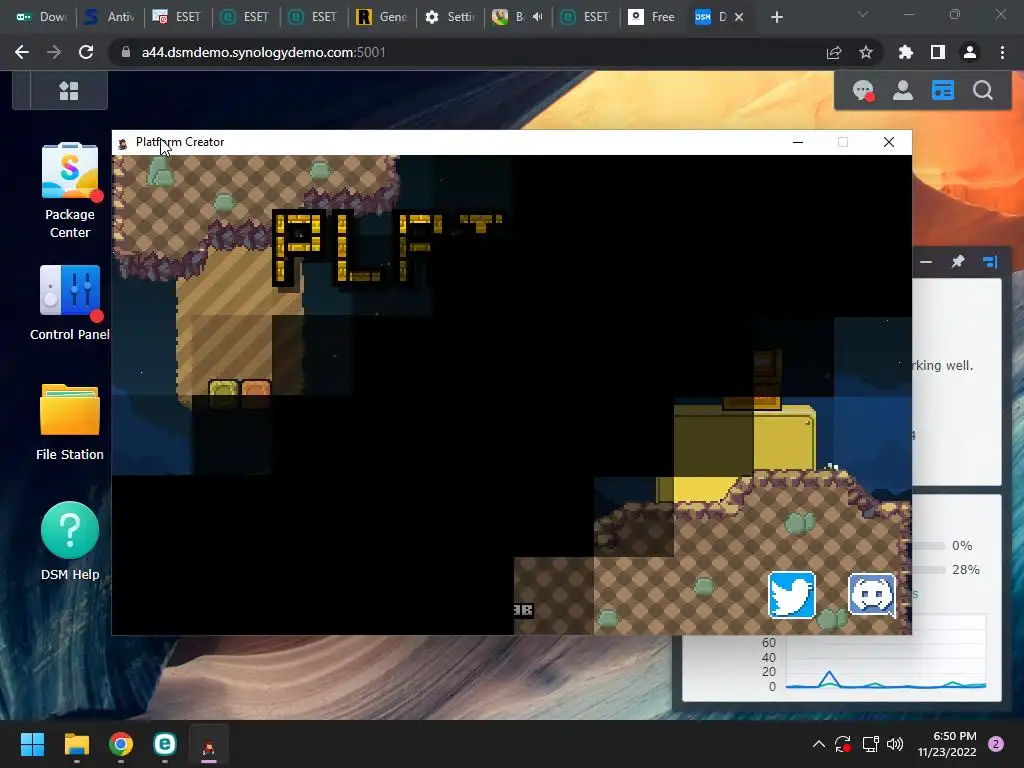This screenshot has height=768, width=1024.
Task: Click the widget panel dock icon
Action: pos(990,262)
